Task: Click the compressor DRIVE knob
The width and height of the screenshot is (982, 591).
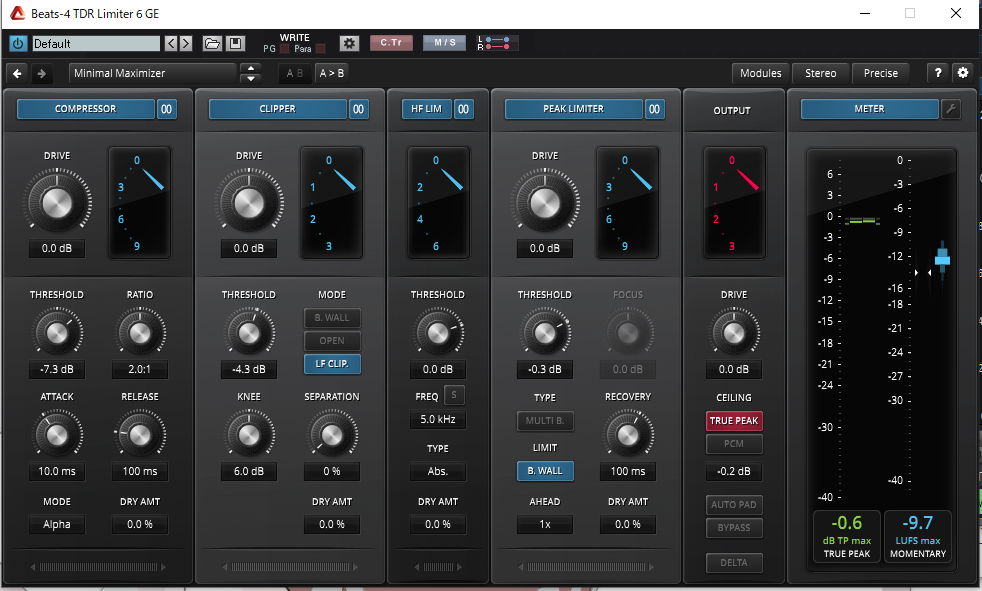Action: point(57,202)
